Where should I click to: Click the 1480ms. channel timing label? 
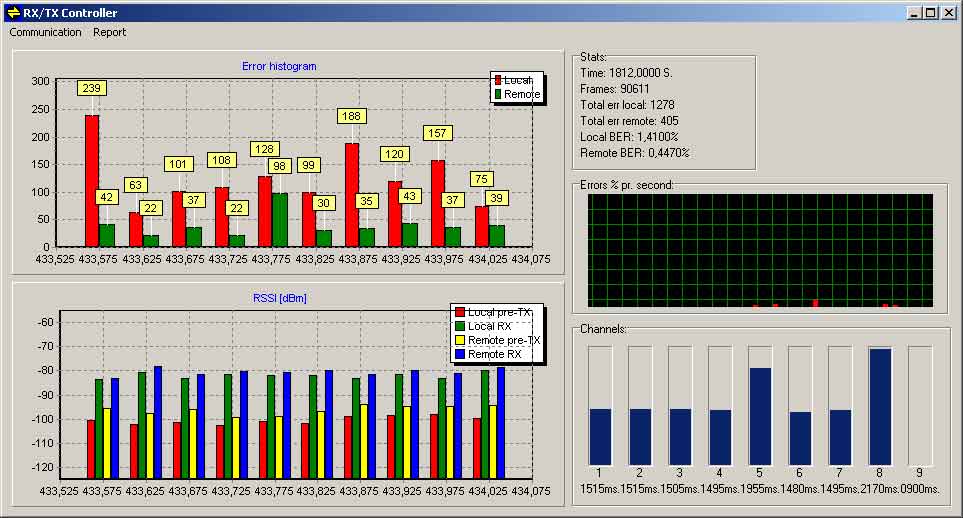800,489
